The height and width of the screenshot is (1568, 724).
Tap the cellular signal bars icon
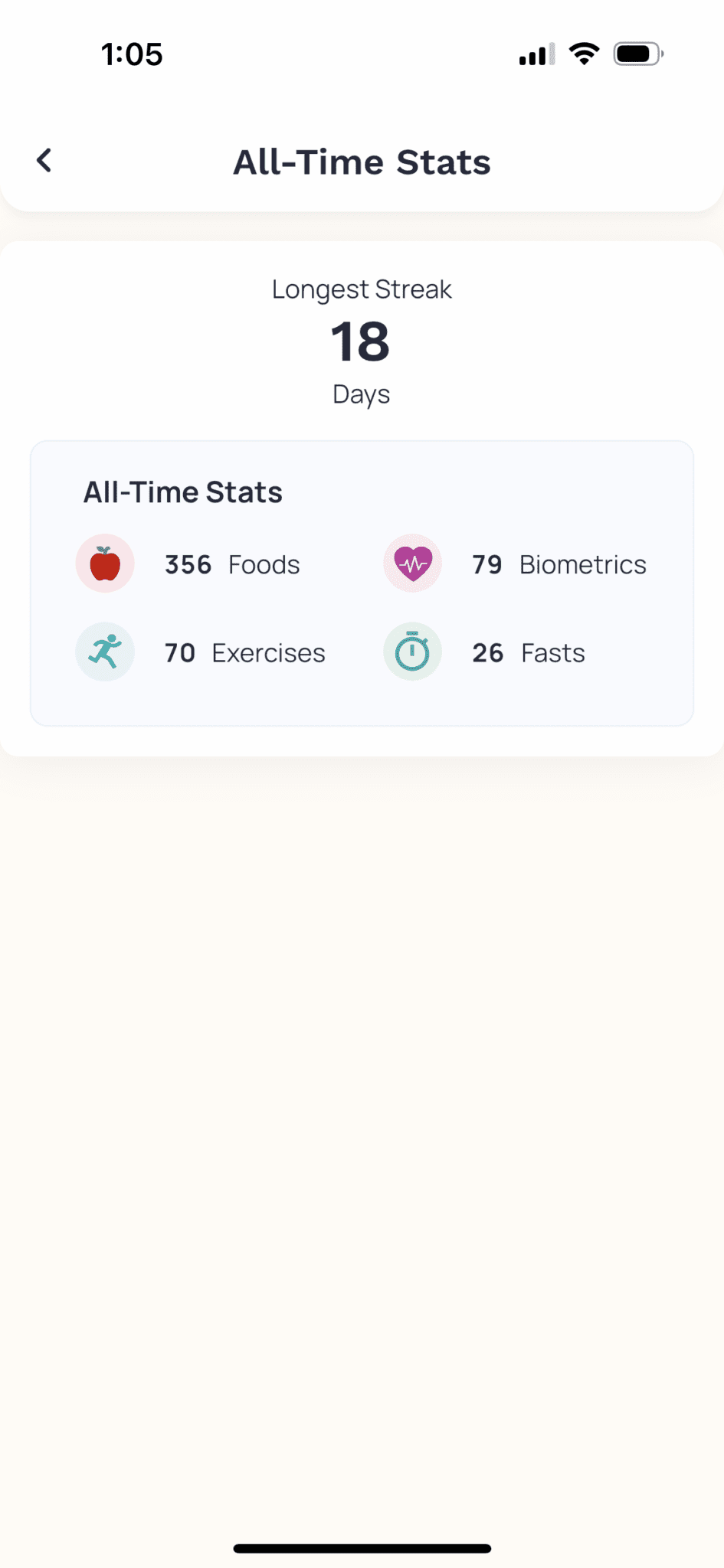(x=536, y=55)
